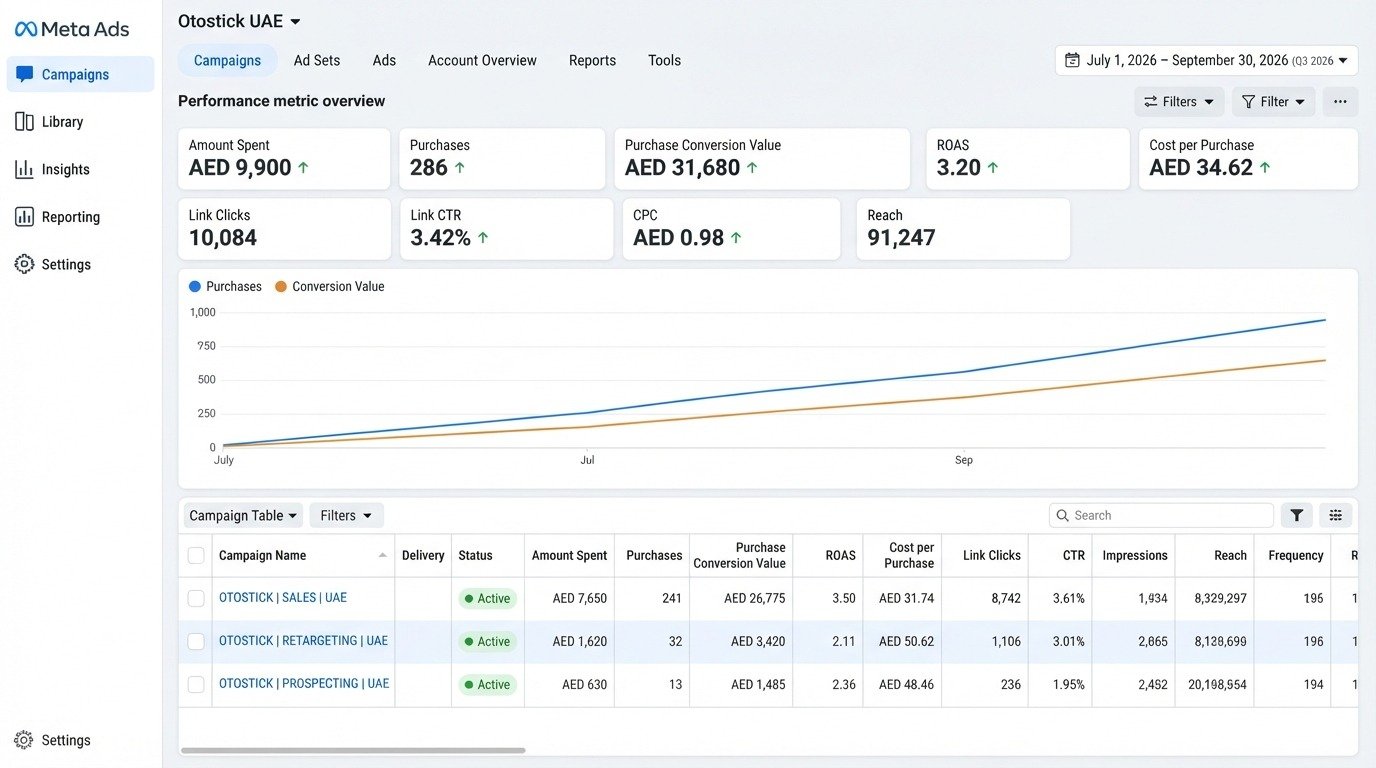Click the table horizontal scrollbar
This screenshot has width=1376, height=768.
[353, 750]
